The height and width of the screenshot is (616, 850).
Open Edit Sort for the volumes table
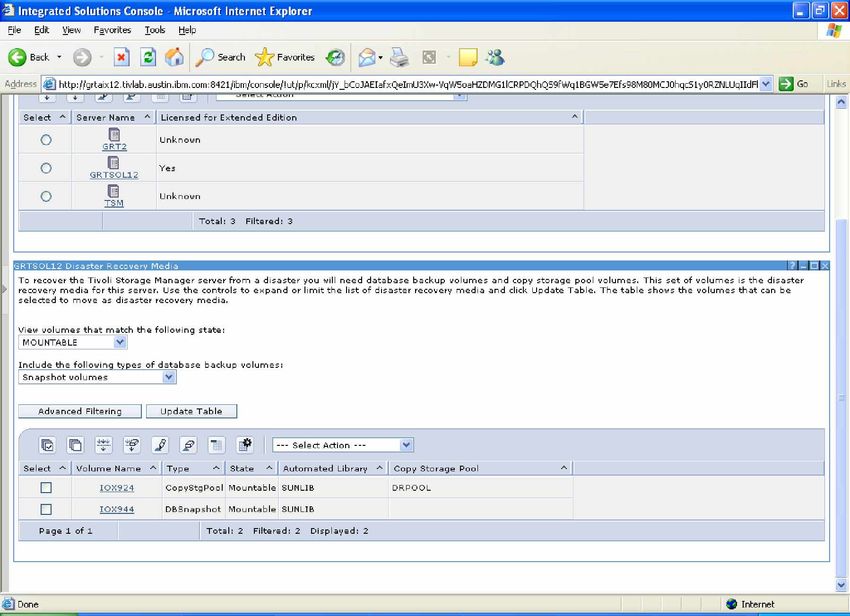coord(160,445)
